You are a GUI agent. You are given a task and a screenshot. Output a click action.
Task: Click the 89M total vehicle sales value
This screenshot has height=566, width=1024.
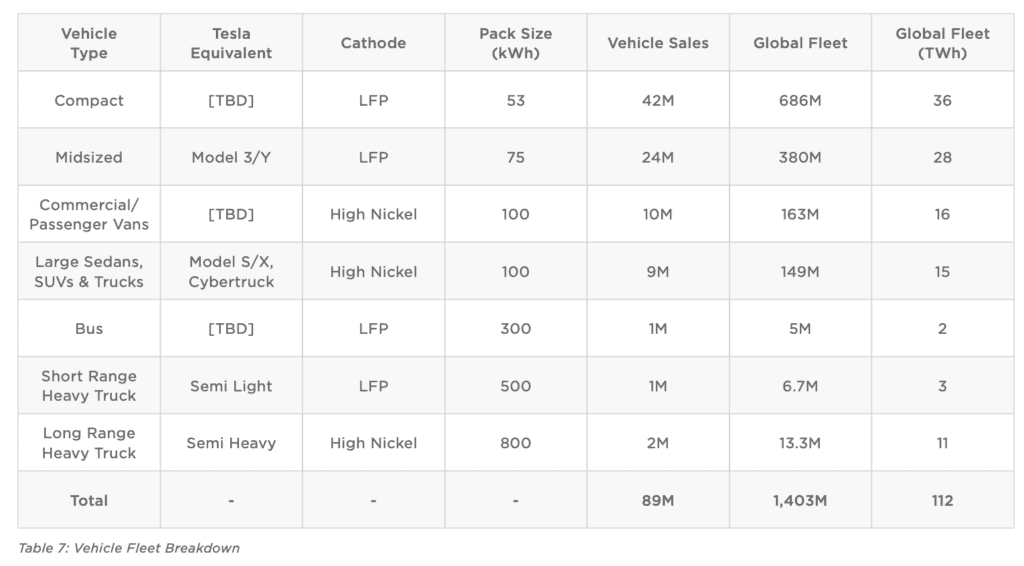658,500
